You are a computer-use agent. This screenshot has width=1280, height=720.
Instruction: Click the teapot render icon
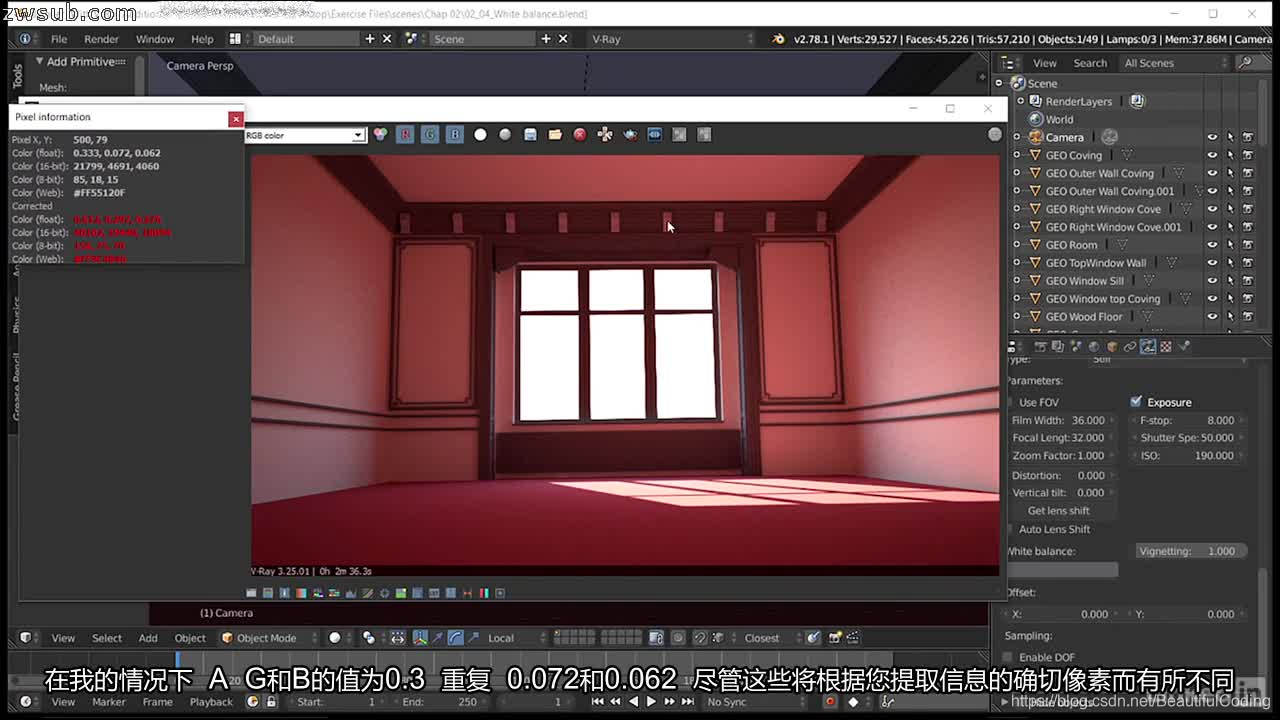pyautogui.click(x=630, y=134)
